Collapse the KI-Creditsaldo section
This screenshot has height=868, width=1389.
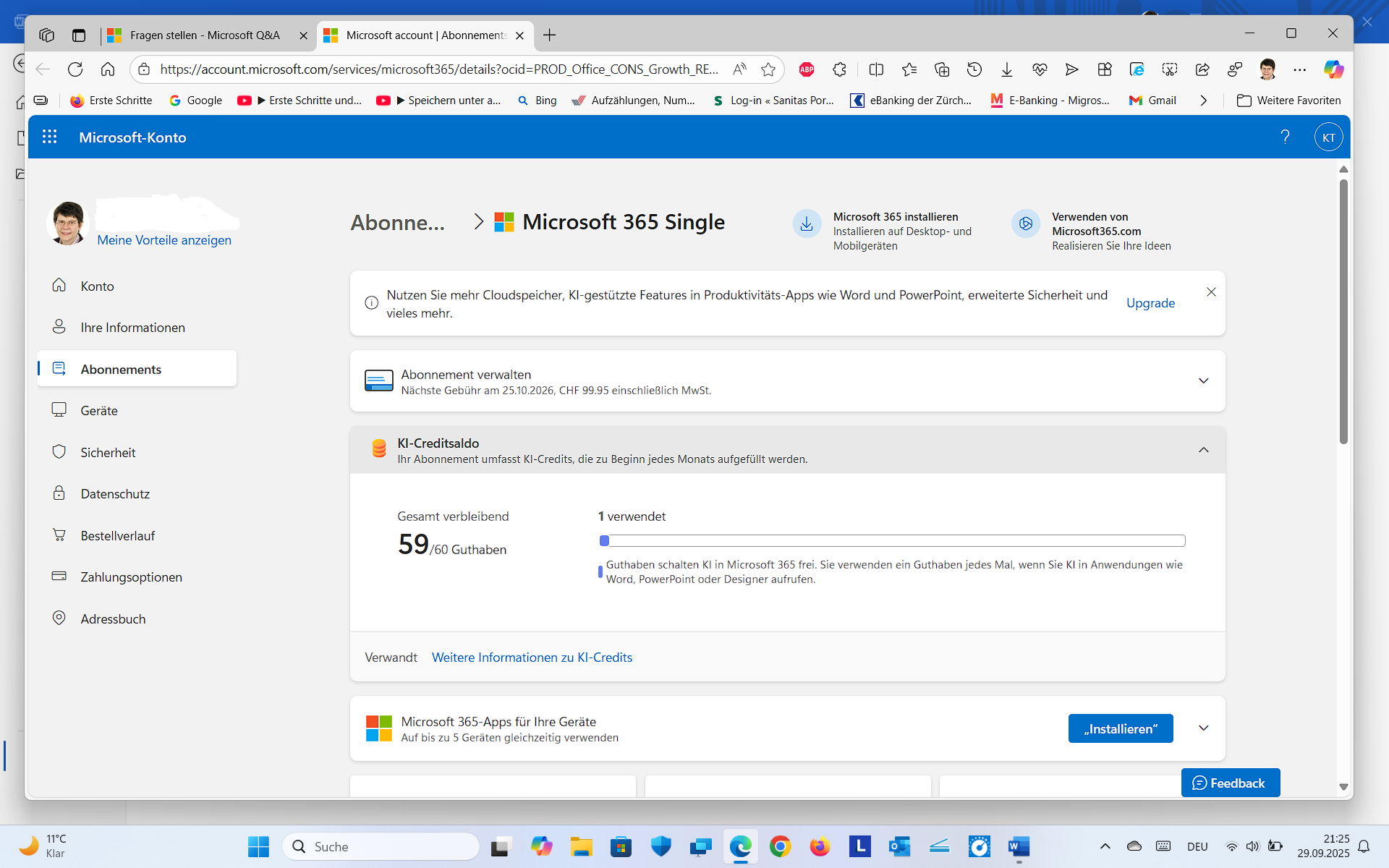click(x=1203, y=449)
